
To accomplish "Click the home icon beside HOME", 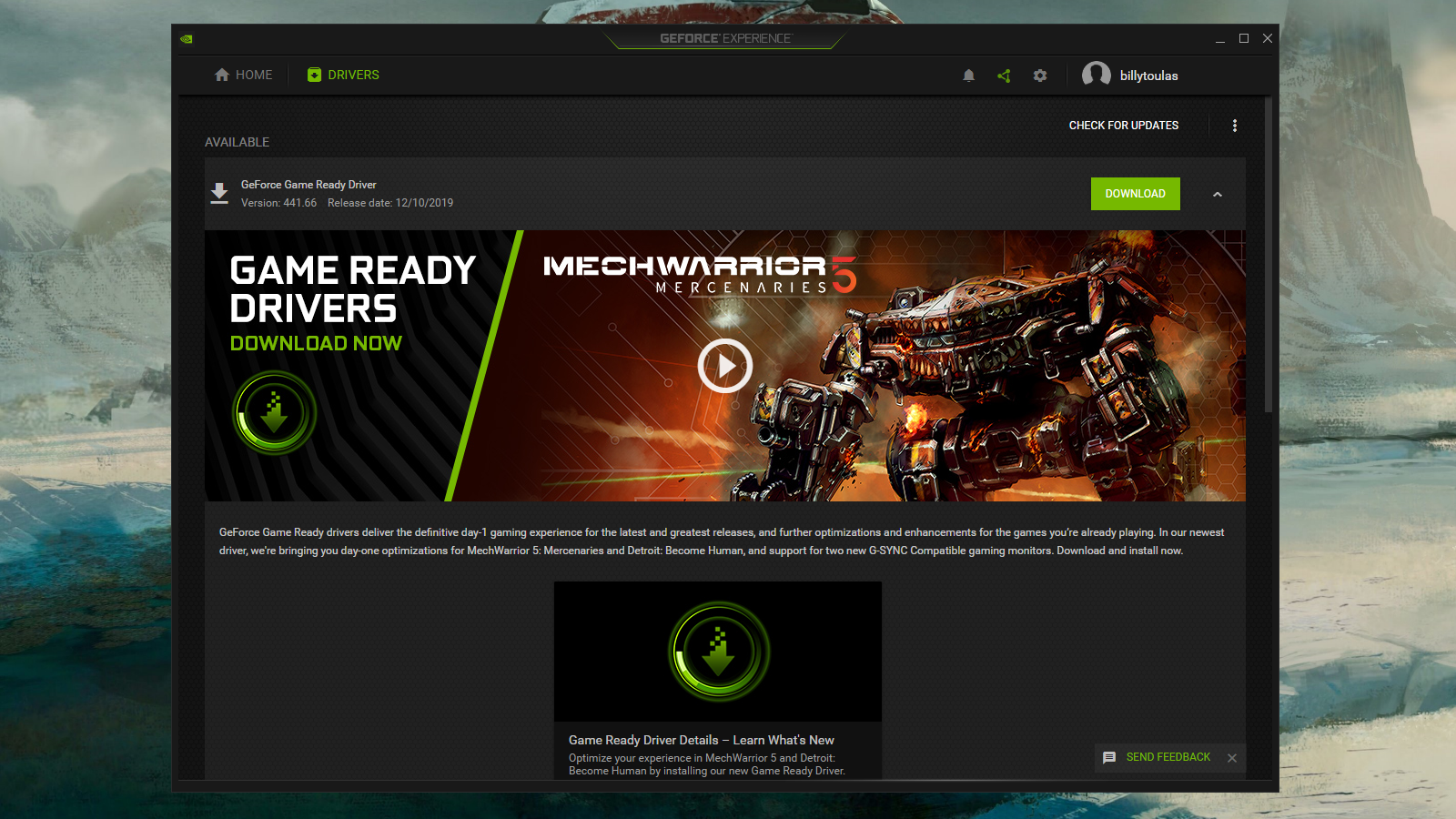I will [x=222, y=75].
